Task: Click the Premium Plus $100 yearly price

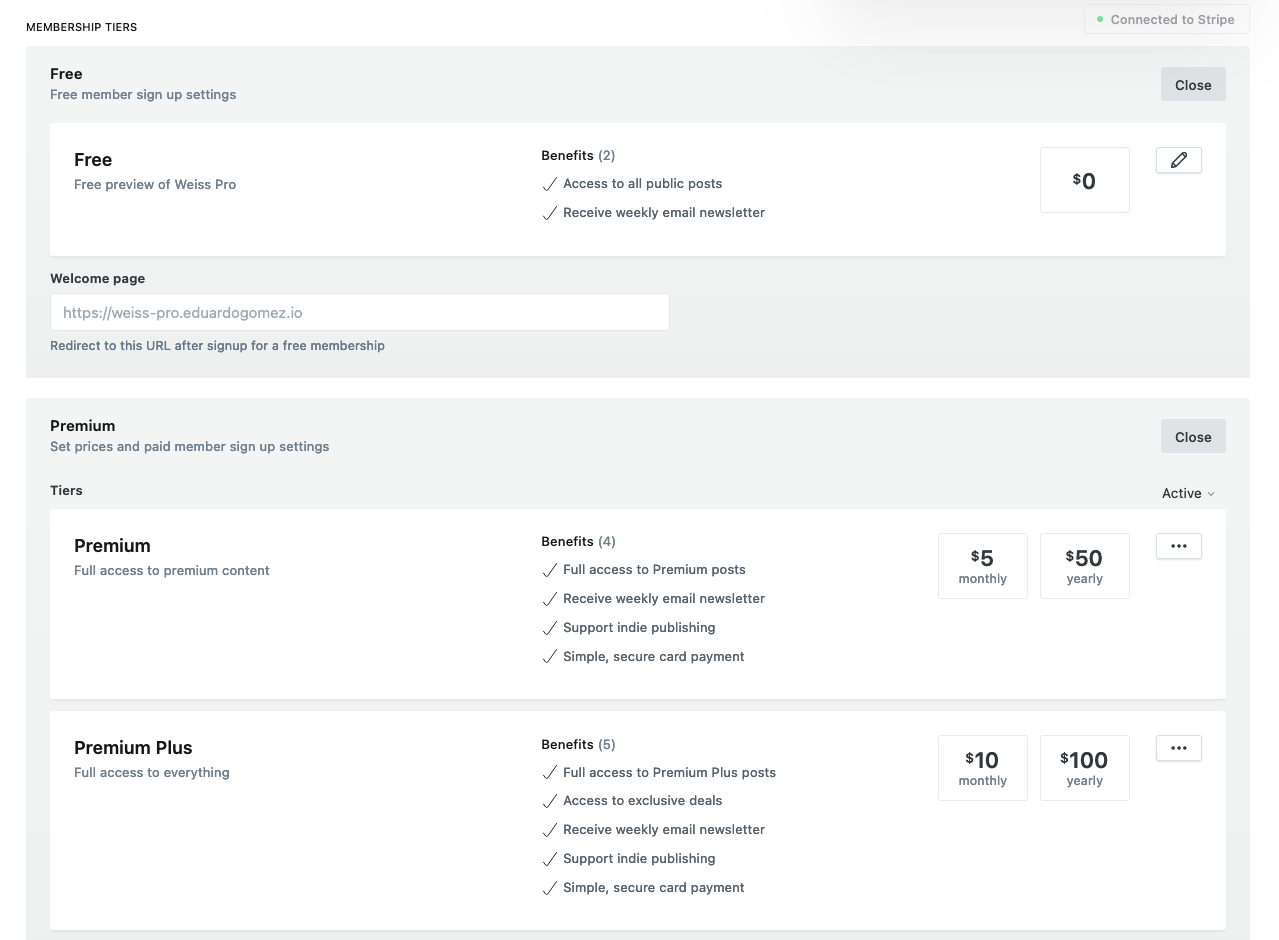Action: (1085, 768)
